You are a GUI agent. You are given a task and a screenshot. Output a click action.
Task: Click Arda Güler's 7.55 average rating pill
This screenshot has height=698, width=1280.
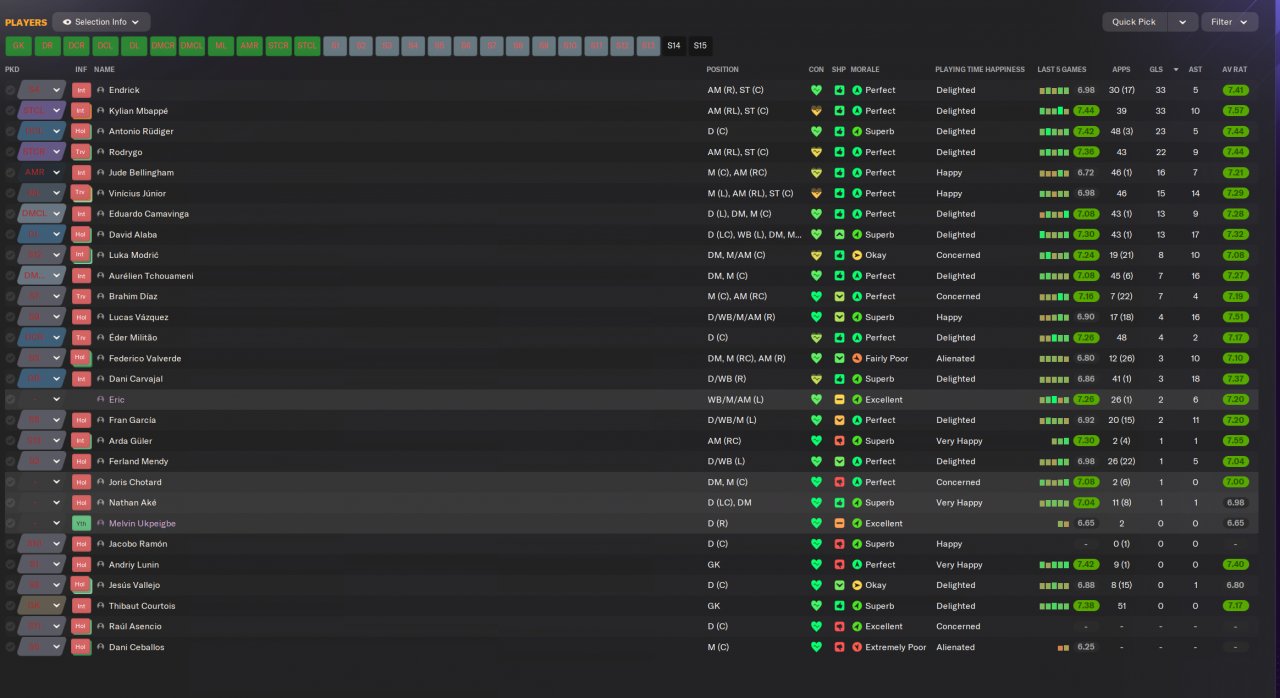point(1235,441)
